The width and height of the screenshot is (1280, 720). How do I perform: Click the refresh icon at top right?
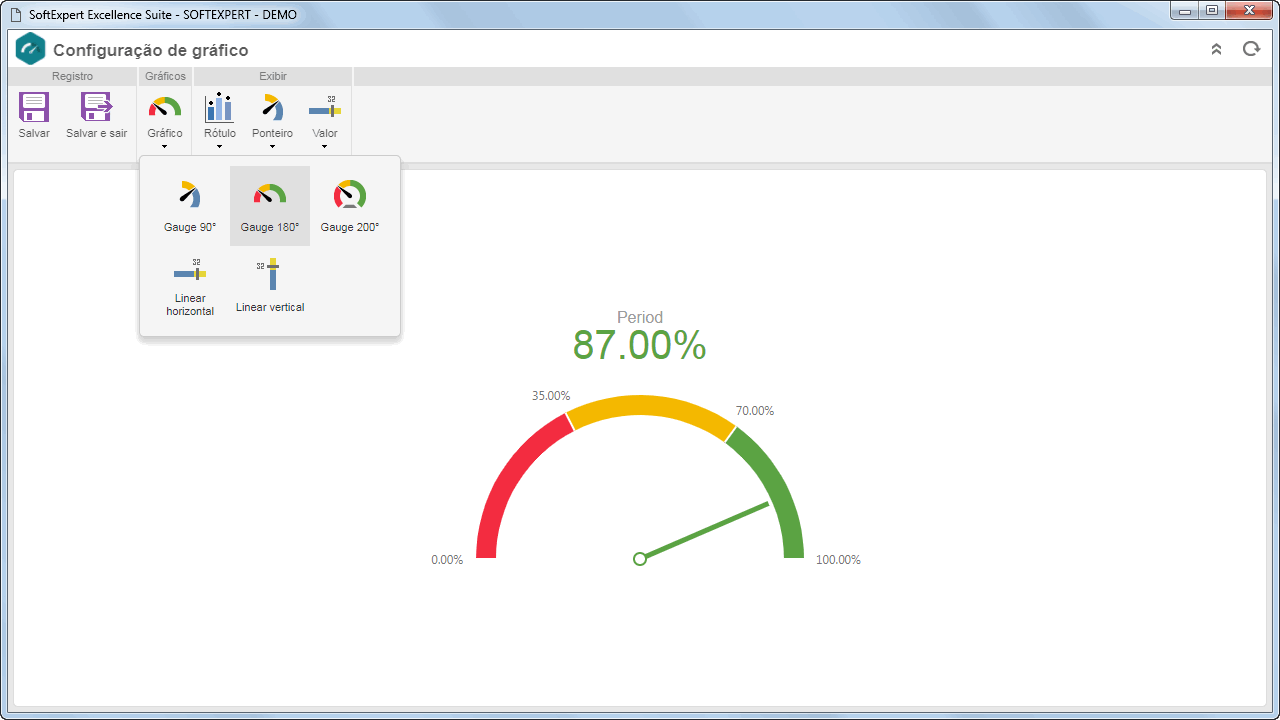point(1251,49)
